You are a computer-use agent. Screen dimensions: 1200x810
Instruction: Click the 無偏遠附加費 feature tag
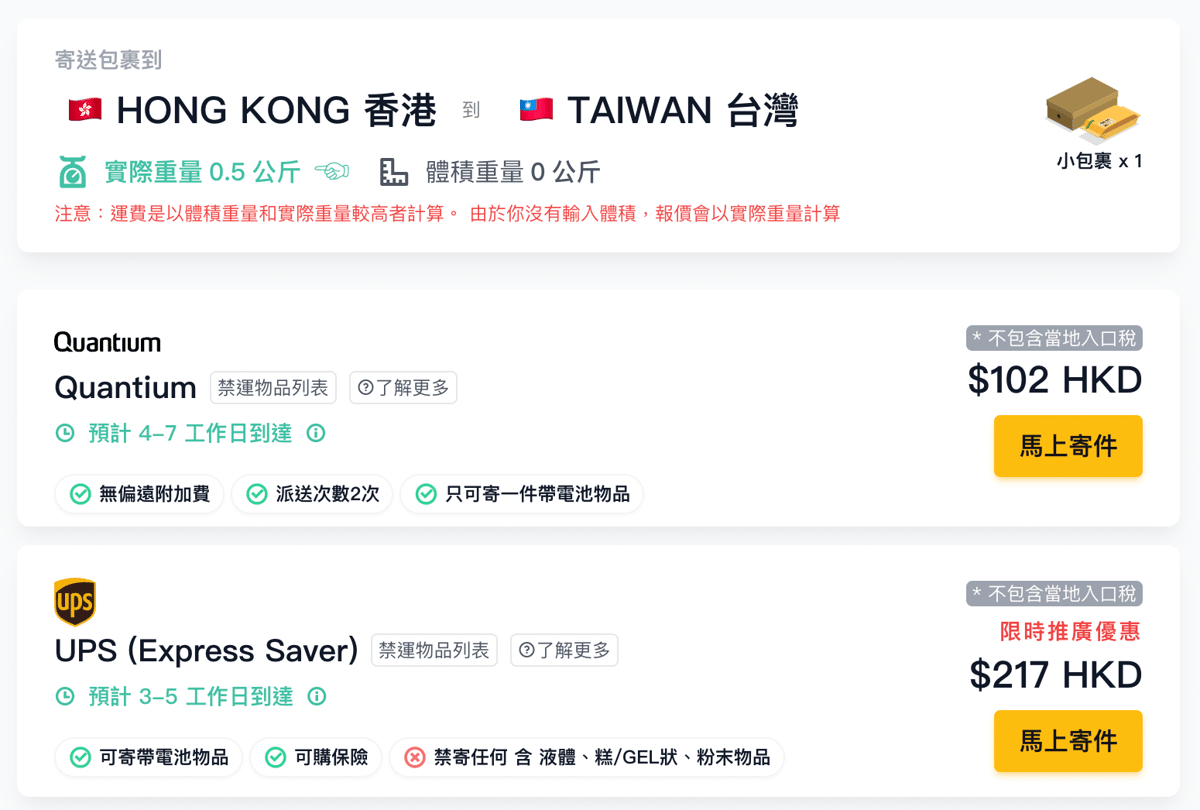[139, 494]
